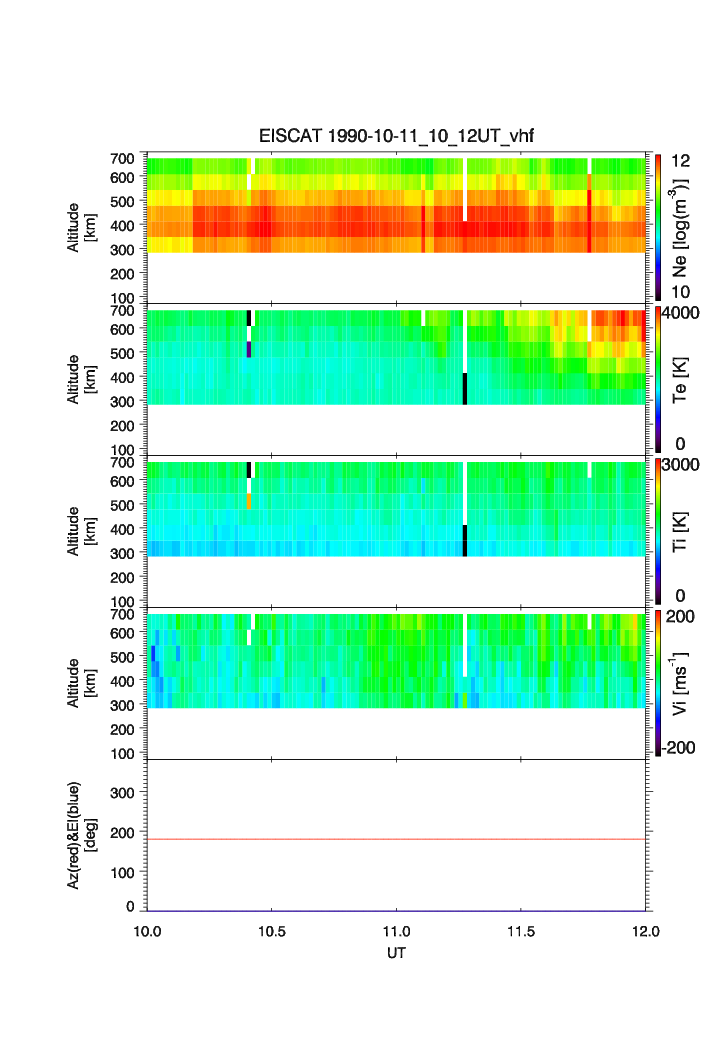Image resolution: width=708 pixels, height=1063 pixels.
Task: Click the 11.5 tick on the UT axis
Action: [521, 931]
